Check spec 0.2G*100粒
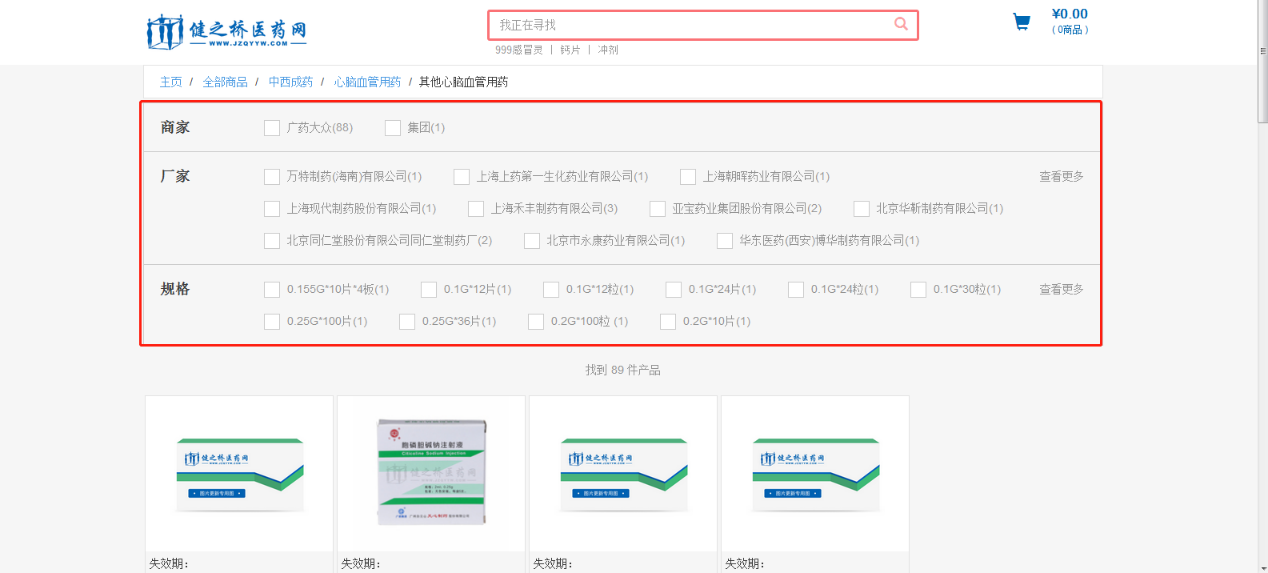The width and height of the screenshot is (1268, 573). pos(536,322)
